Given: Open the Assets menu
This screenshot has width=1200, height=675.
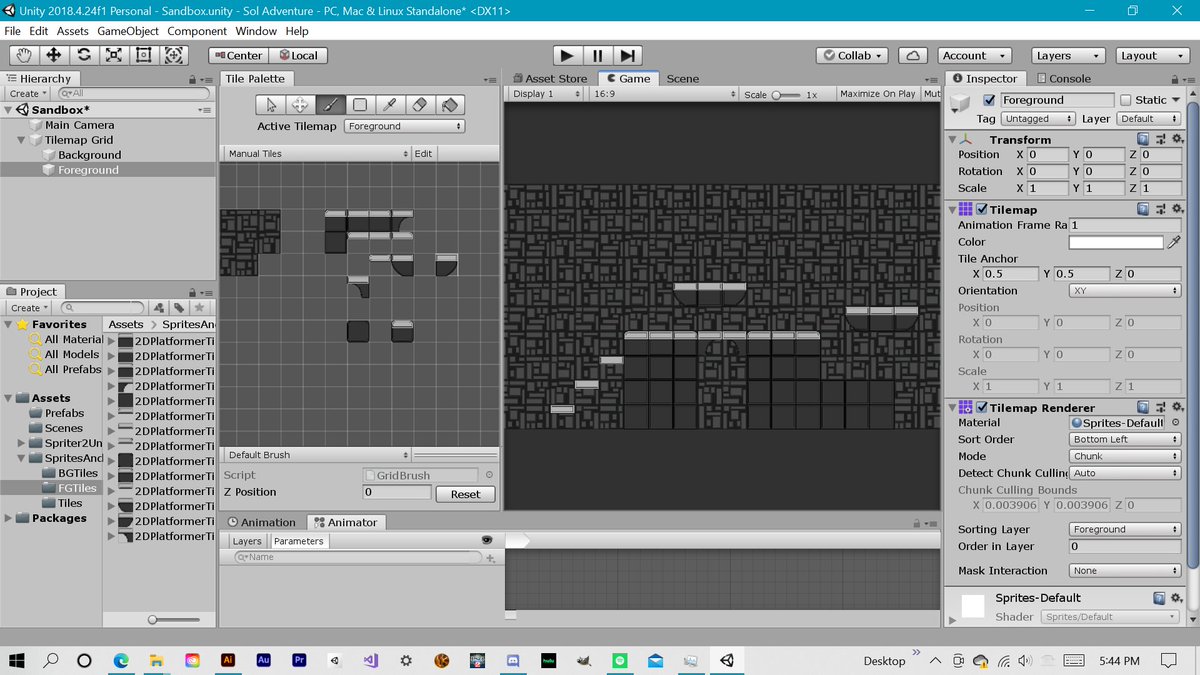Looking at the screenshot, I should pos(72,31).
